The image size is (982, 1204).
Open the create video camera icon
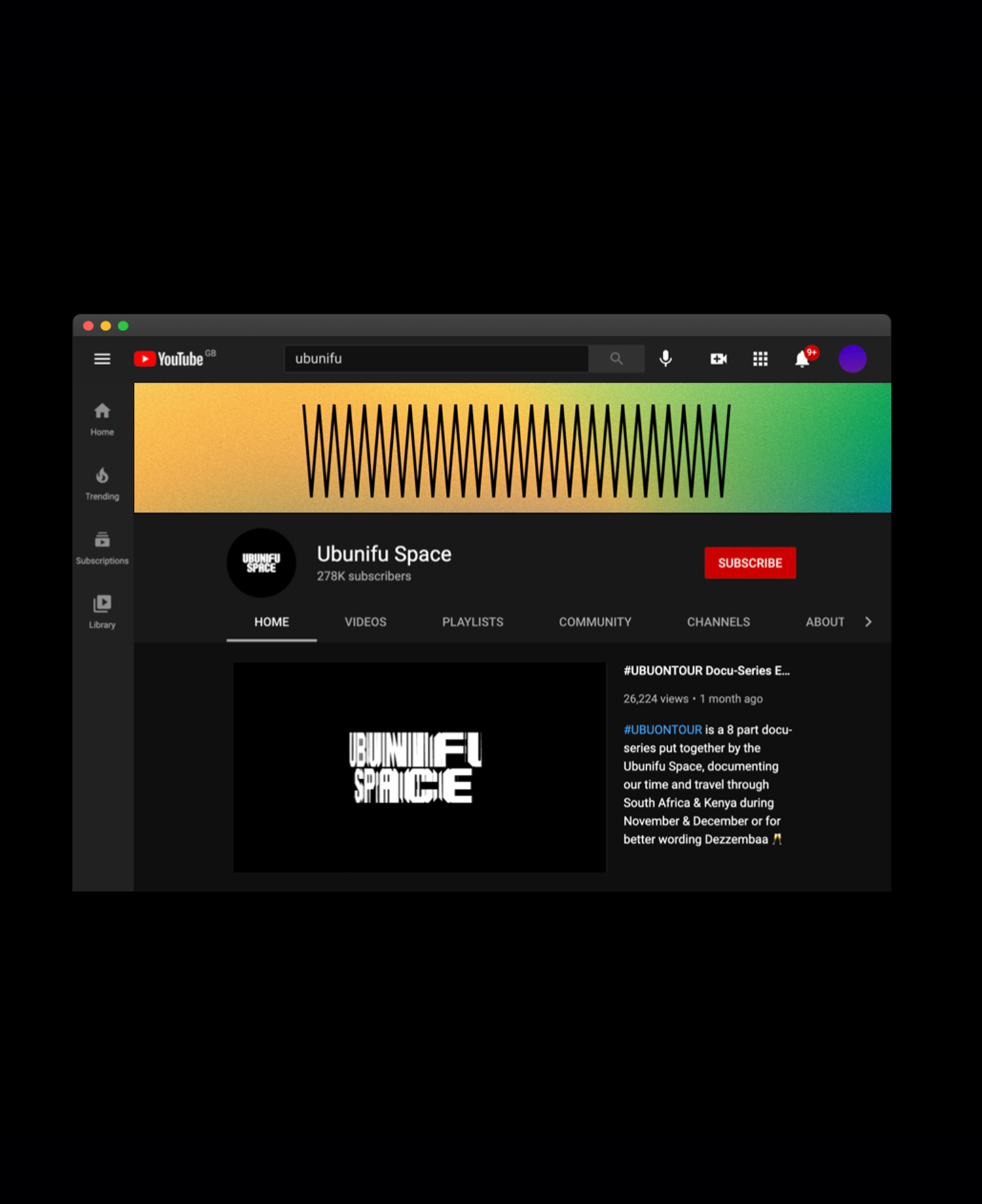(x=719, y=359)
